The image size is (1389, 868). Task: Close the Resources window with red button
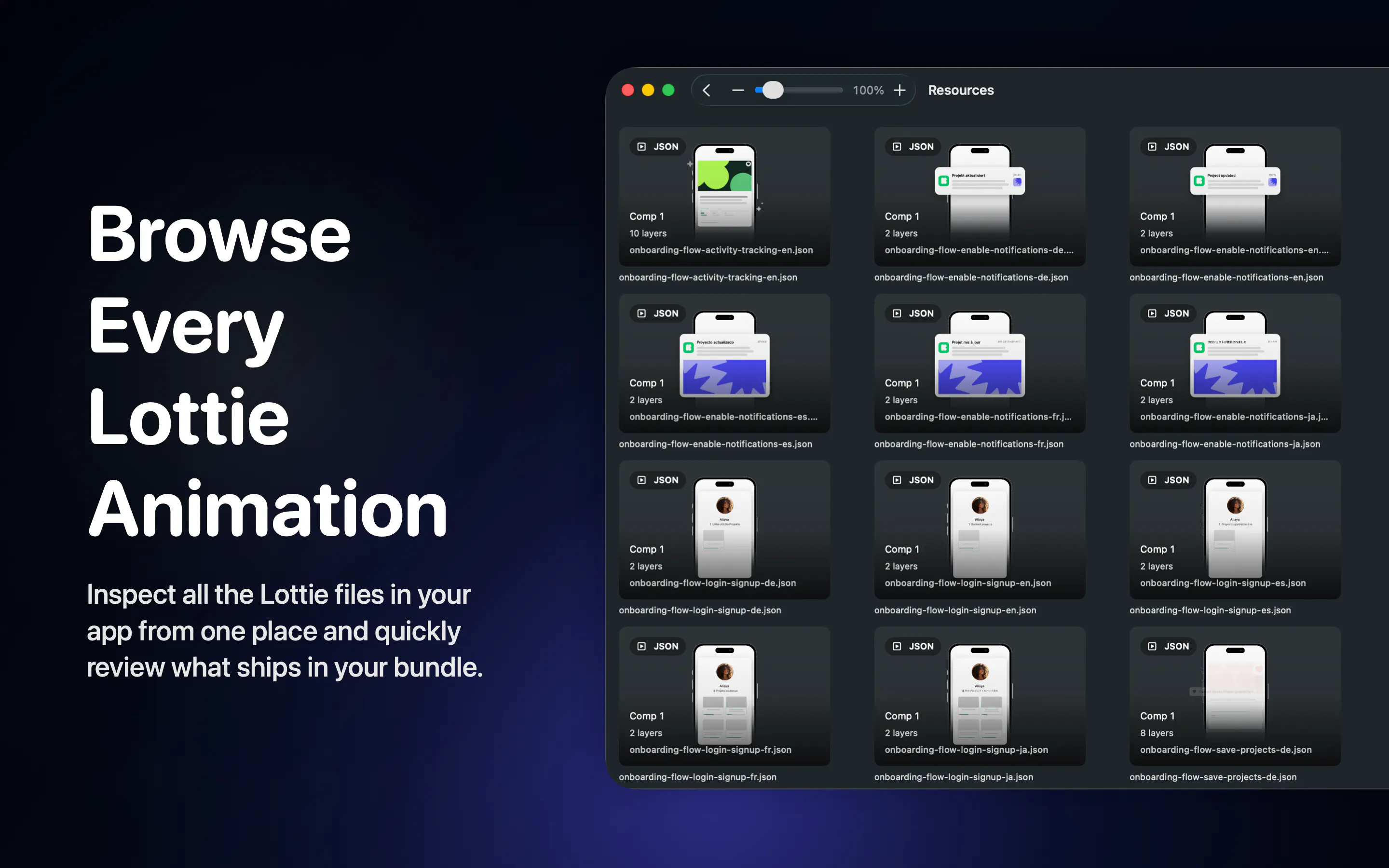(628, 90)
